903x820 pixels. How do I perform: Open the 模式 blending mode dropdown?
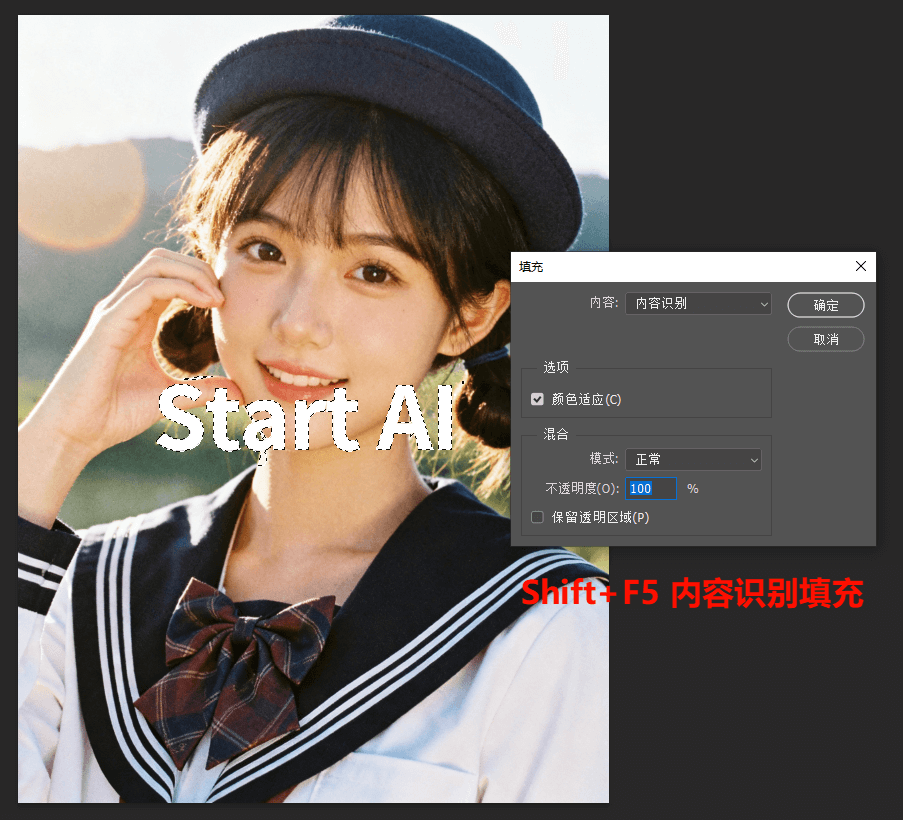coord(693,459)
